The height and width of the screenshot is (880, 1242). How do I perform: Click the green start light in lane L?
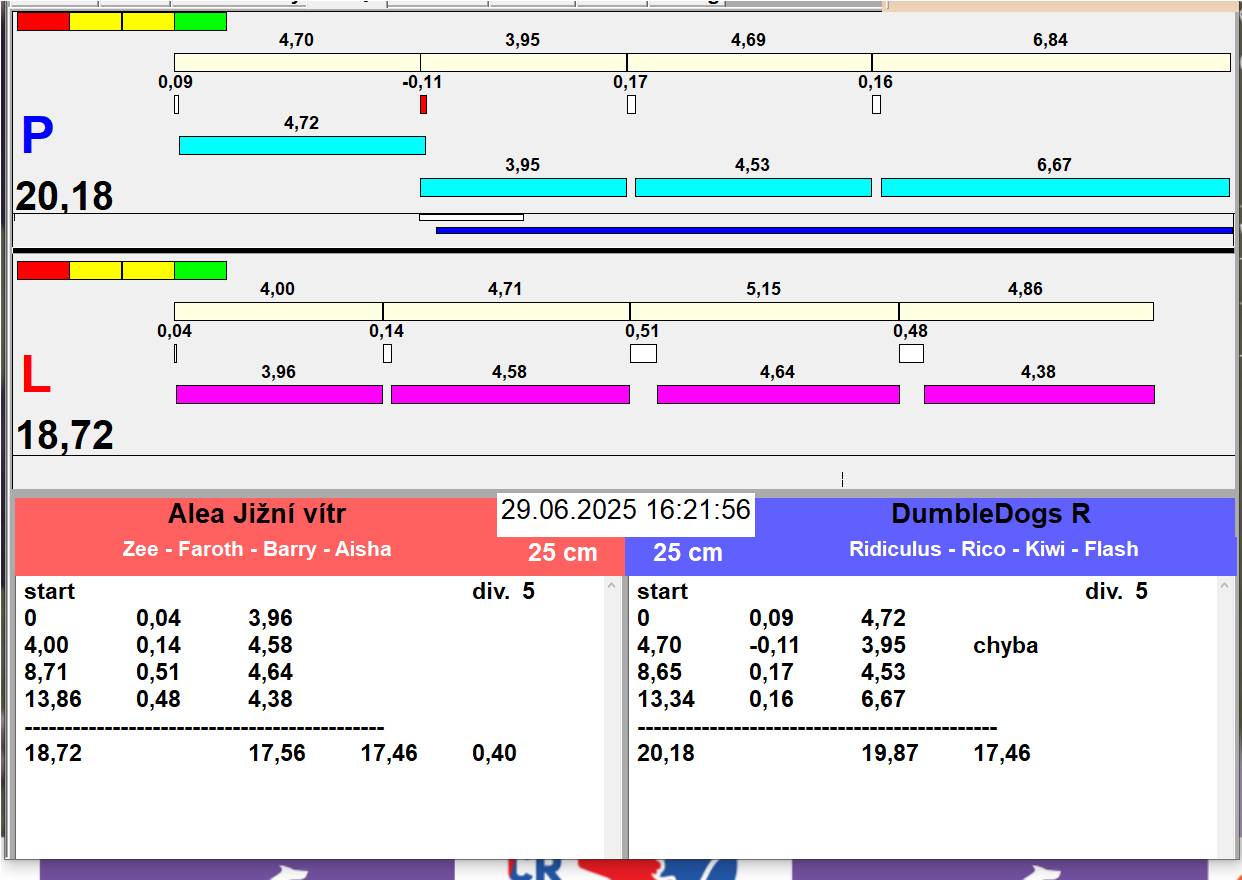[x=200, y=271]
